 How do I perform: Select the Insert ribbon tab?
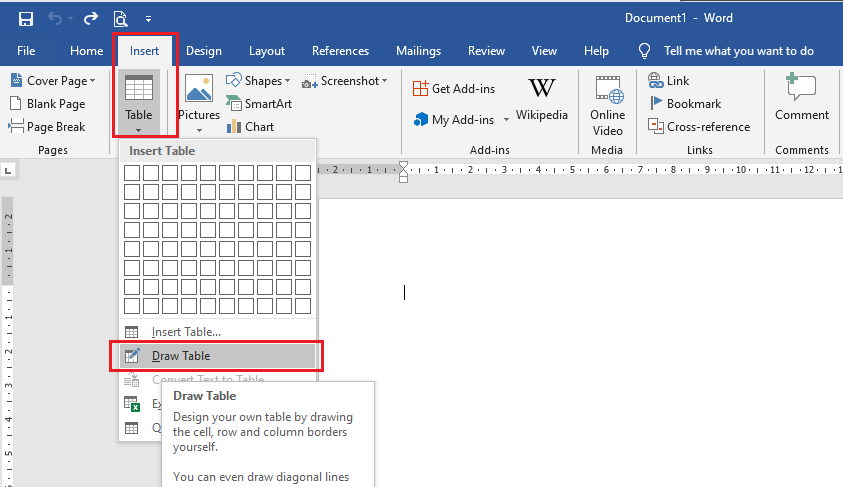(x=144, y=51)
